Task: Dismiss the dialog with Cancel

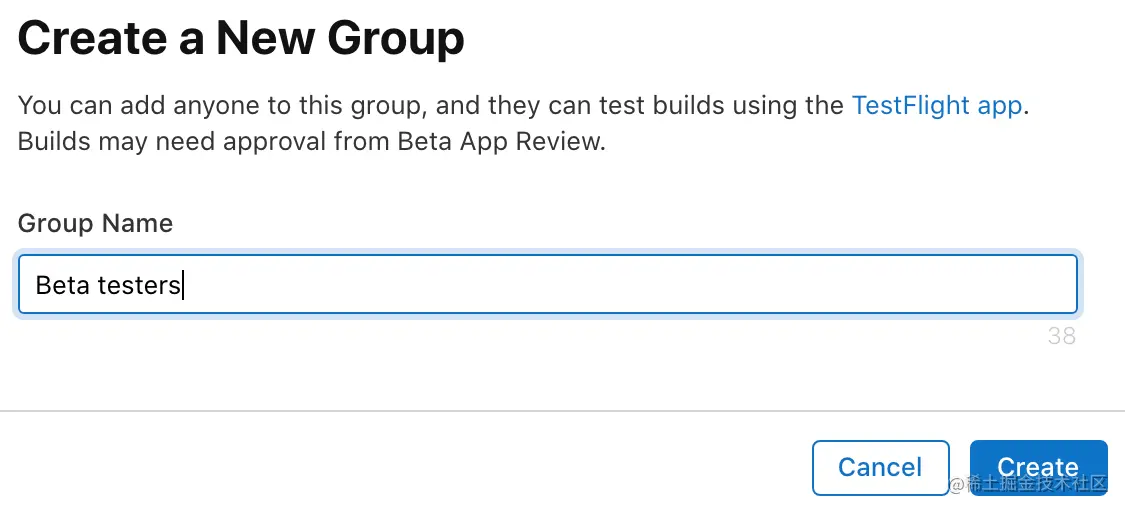Action: click(880, 467)
